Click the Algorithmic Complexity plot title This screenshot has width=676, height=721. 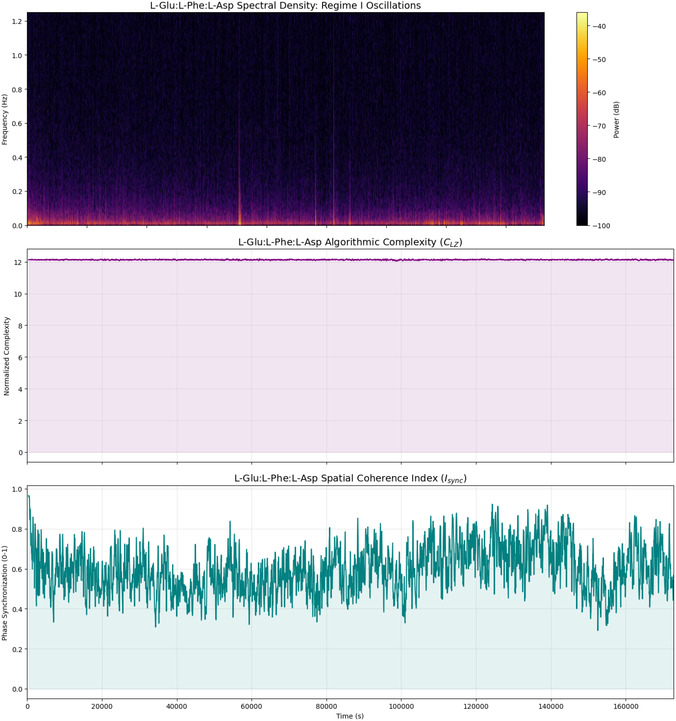point(350,242)
